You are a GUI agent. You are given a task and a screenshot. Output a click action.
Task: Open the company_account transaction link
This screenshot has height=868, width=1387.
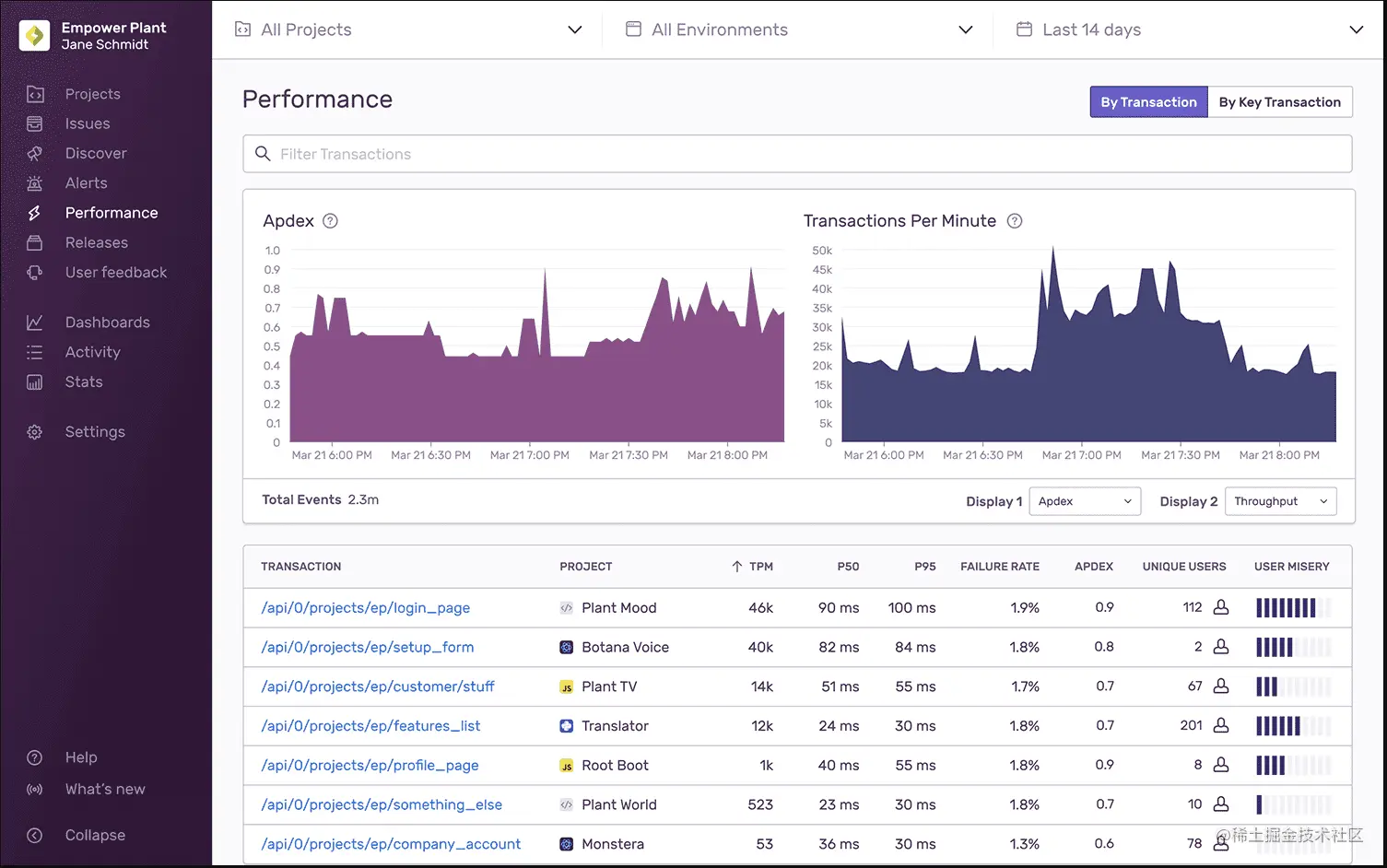391,844
